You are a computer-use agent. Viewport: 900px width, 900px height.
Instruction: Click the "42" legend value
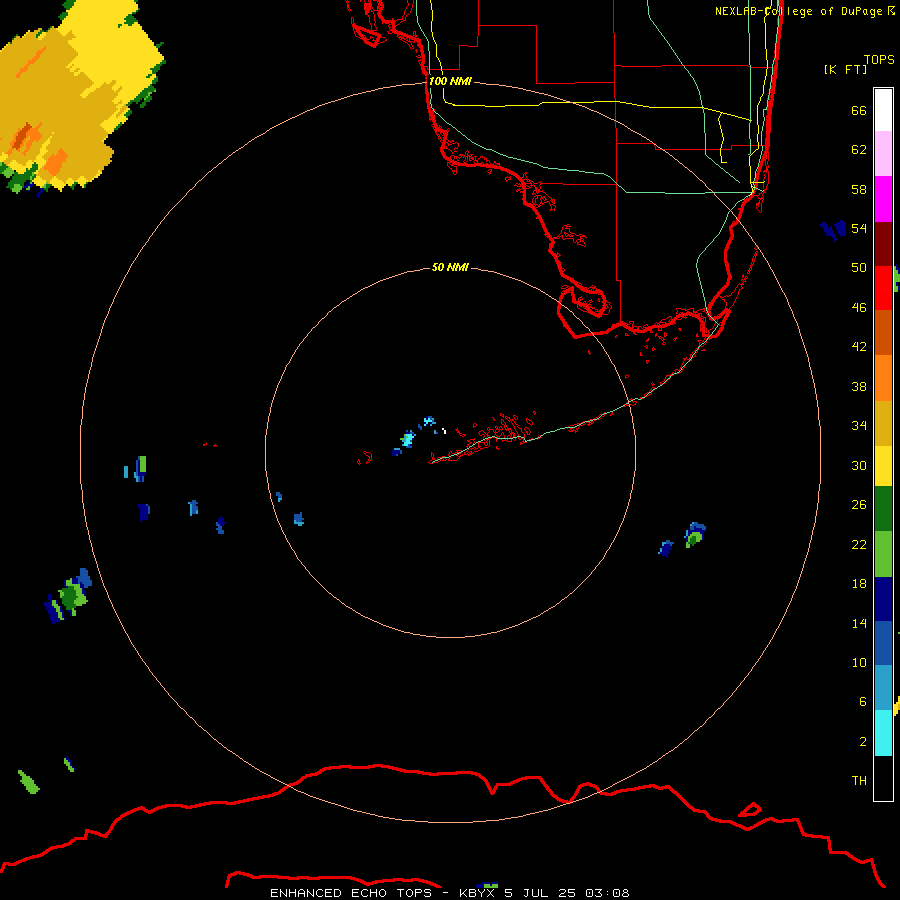(x=859, y=347)
